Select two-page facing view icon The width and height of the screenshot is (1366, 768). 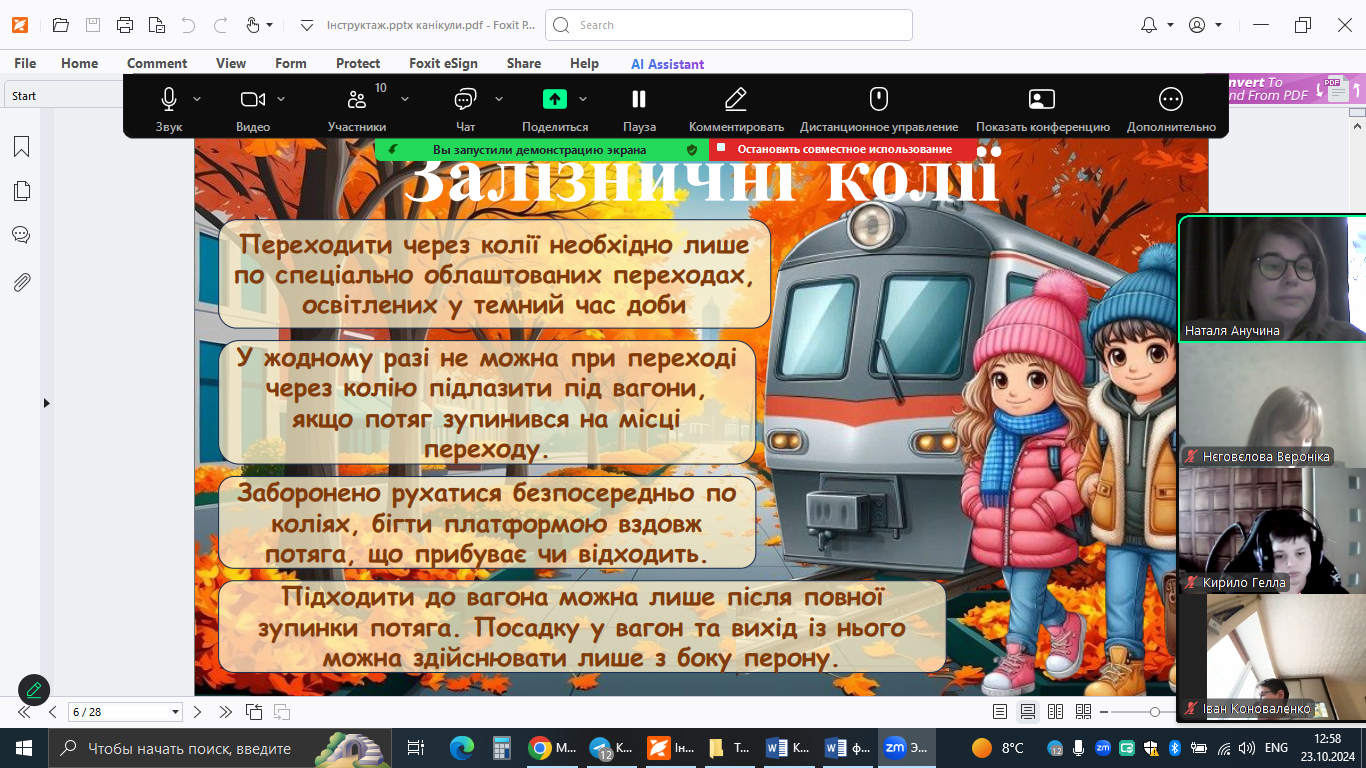[1055, 712]
